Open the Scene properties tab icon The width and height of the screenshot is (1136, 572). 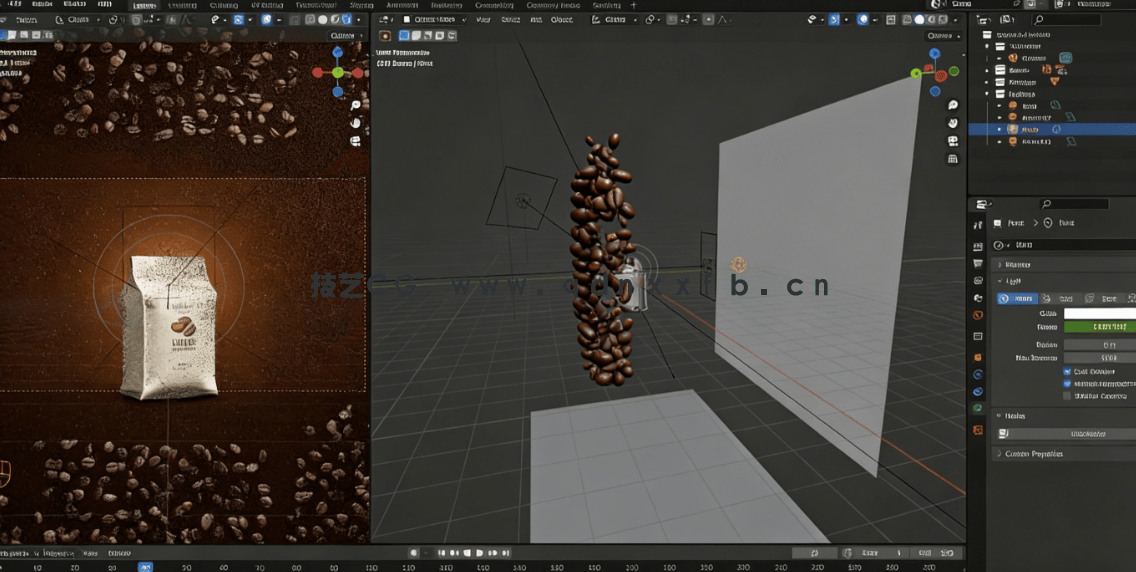978,298
